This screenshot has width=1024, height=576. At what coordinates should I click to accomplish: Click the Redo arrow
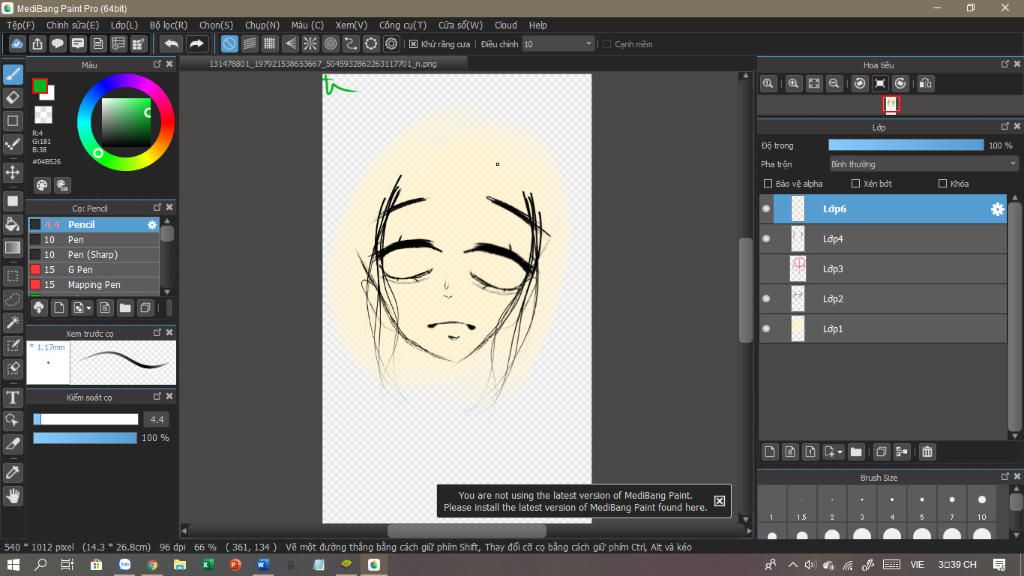point(196,44)
